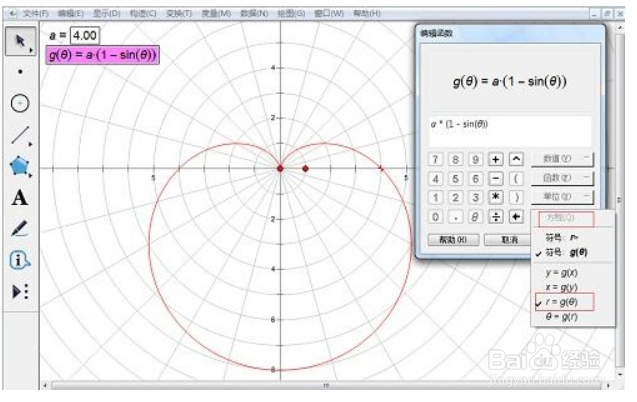Open the 单位(U) units dropdown
637x402 pixels.
[x=562, y=197]
